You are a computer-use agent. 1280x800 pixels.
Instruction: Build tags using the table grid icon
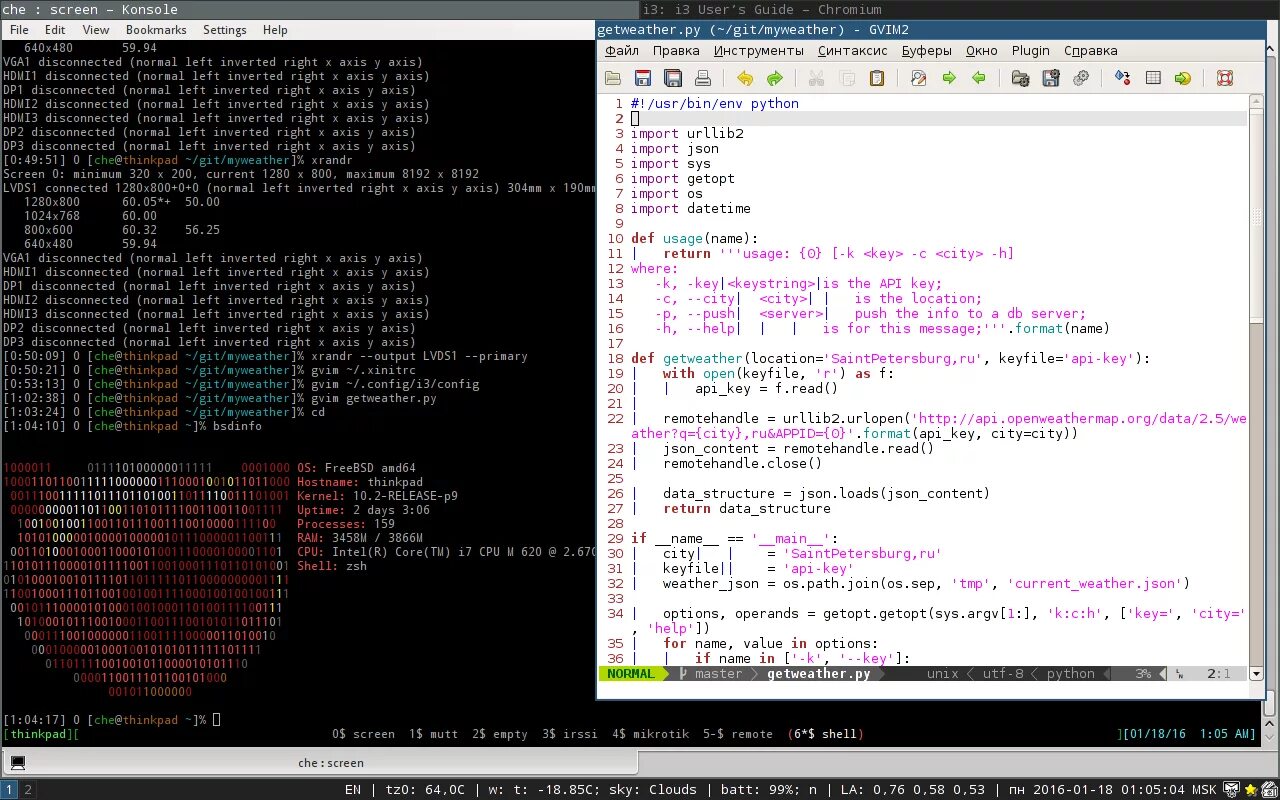tap(1153, 78)
